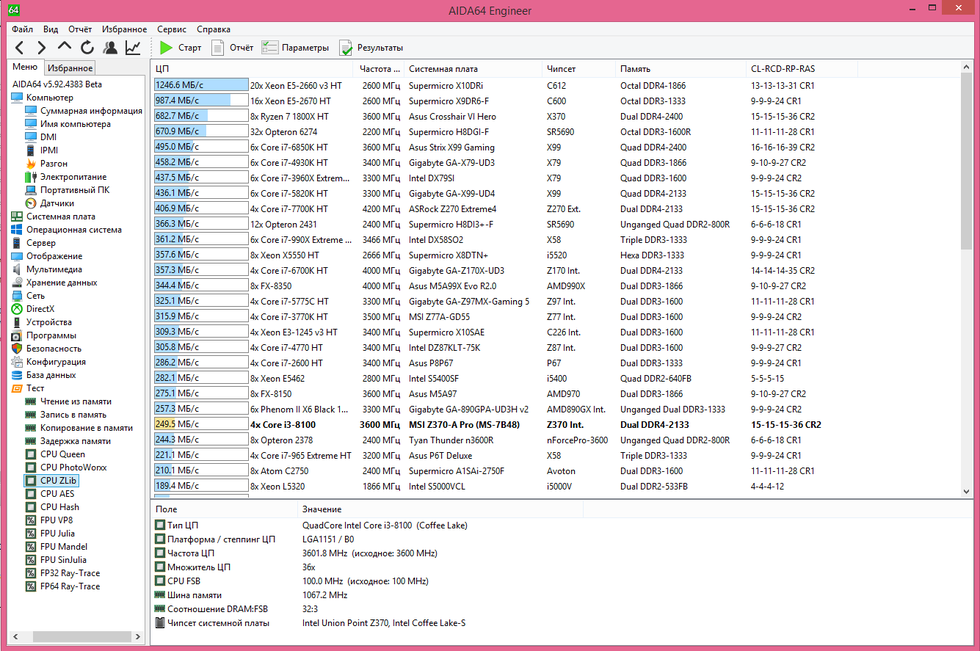Click the Разгон flame icon item

click(54, 163)
